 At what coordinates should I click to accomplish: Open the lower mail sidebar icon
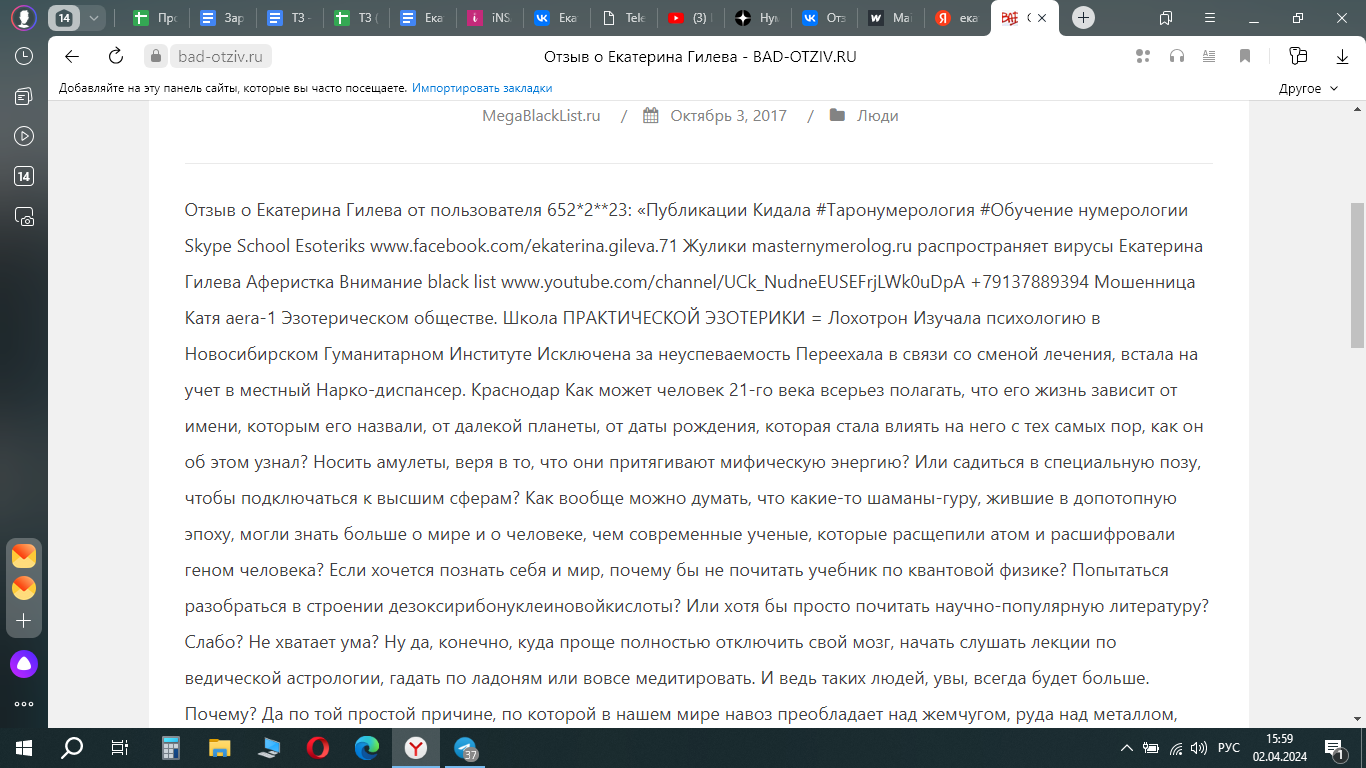click(x=24, y=588)
